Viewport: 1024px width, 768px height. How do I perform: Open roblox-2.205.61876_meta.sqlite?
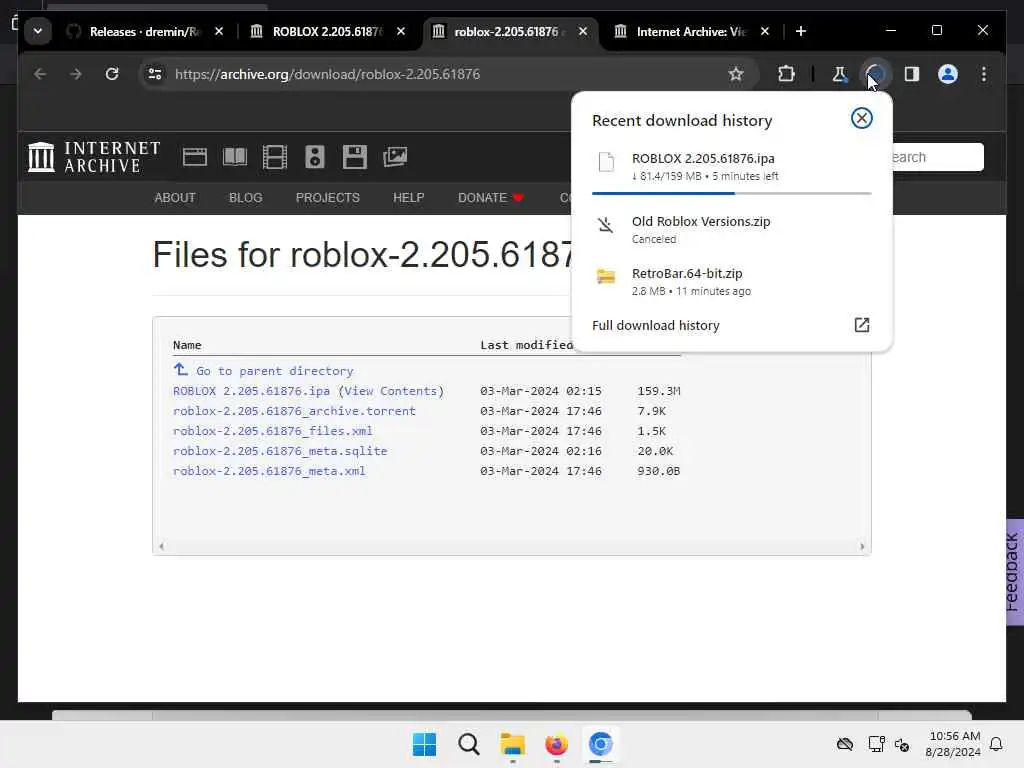click(x=280, y=451)
